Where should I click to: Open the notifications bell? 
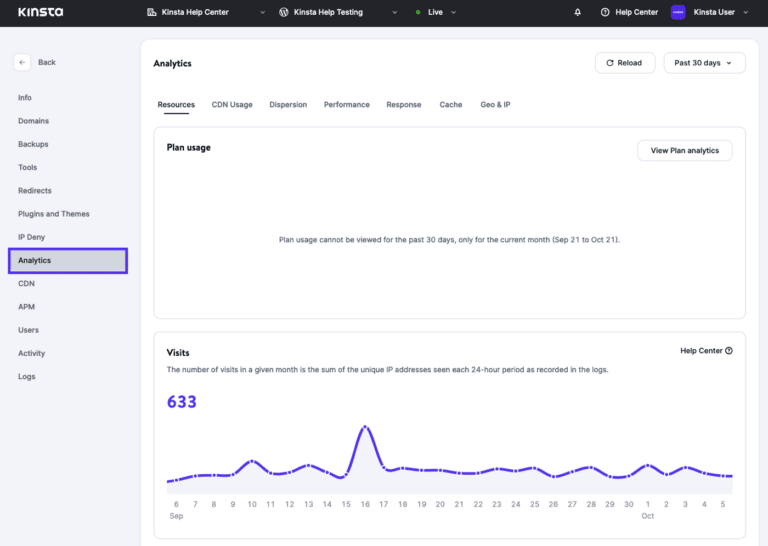(x=577, y=12)
